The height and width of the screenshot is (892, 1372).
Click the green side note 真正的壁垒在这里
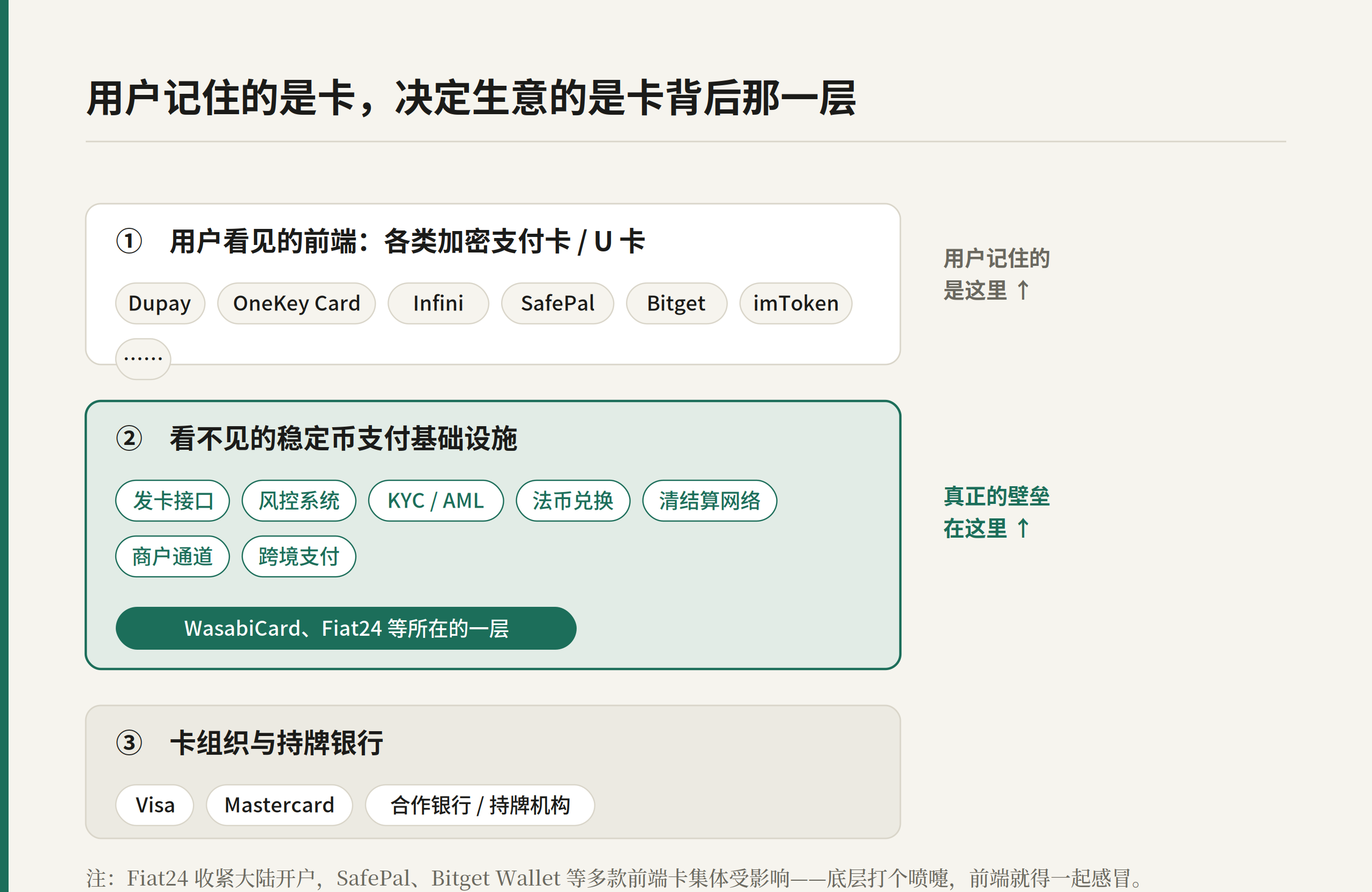pos(996,512)
